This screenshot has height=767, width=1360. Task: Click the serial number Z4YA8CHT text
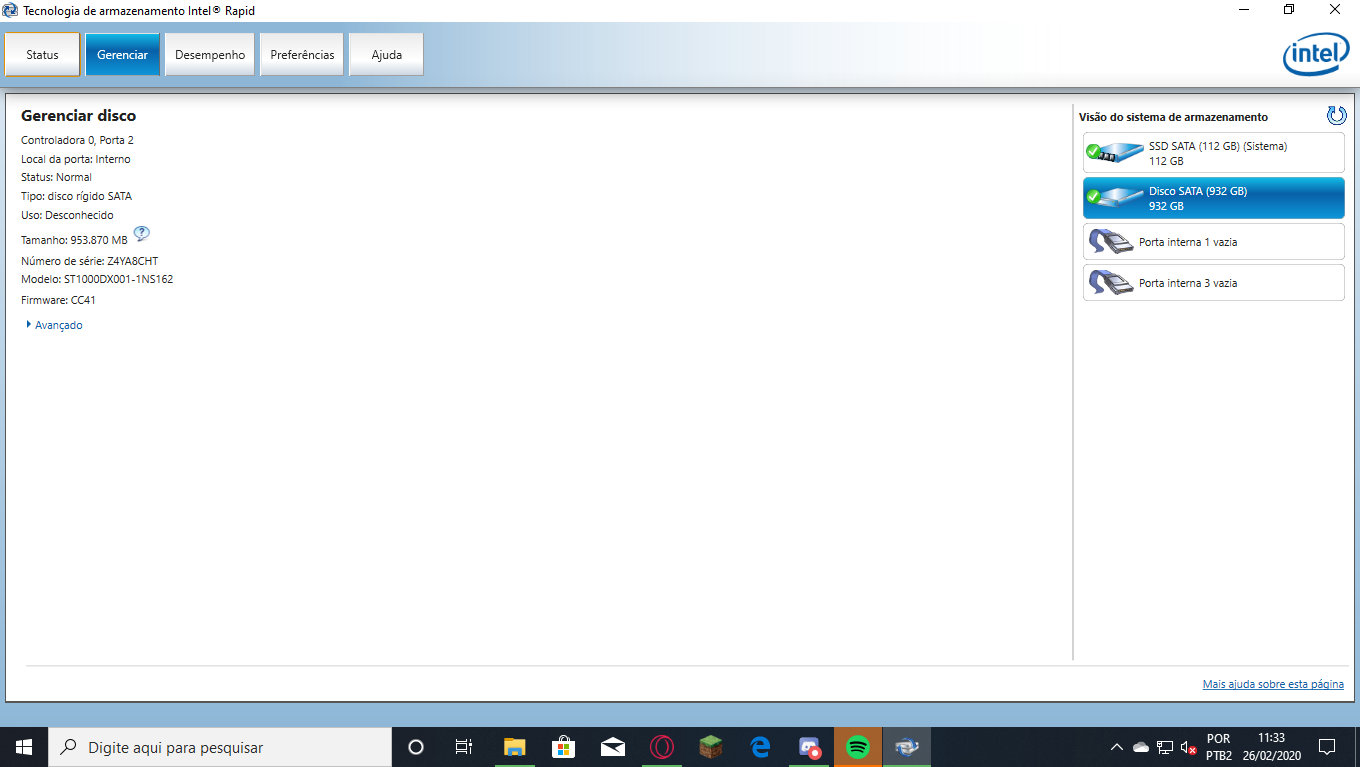point(132,261)
